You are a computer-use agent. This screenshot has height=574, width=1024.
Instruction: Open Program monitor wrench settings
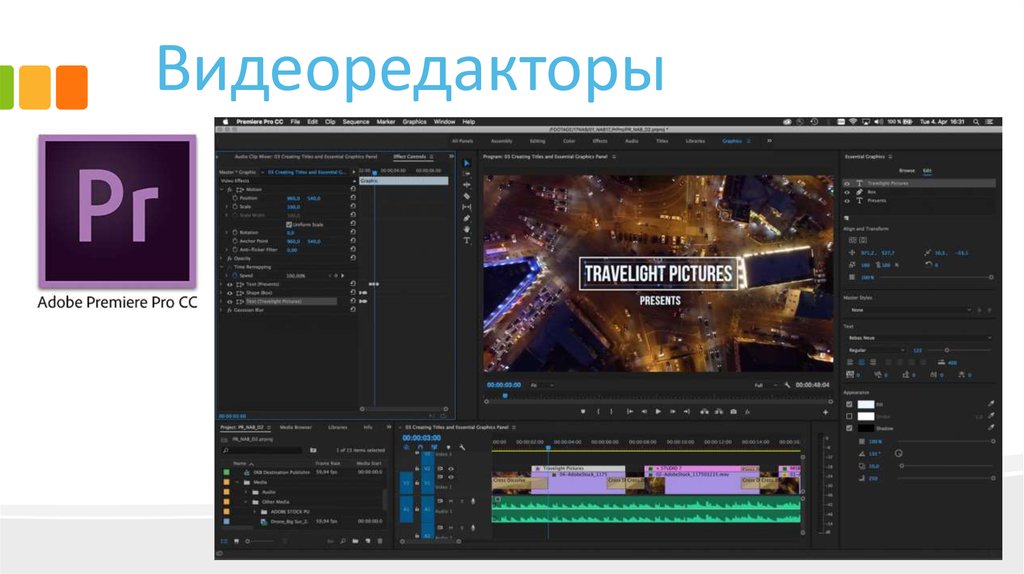click(x=787, y=384)
